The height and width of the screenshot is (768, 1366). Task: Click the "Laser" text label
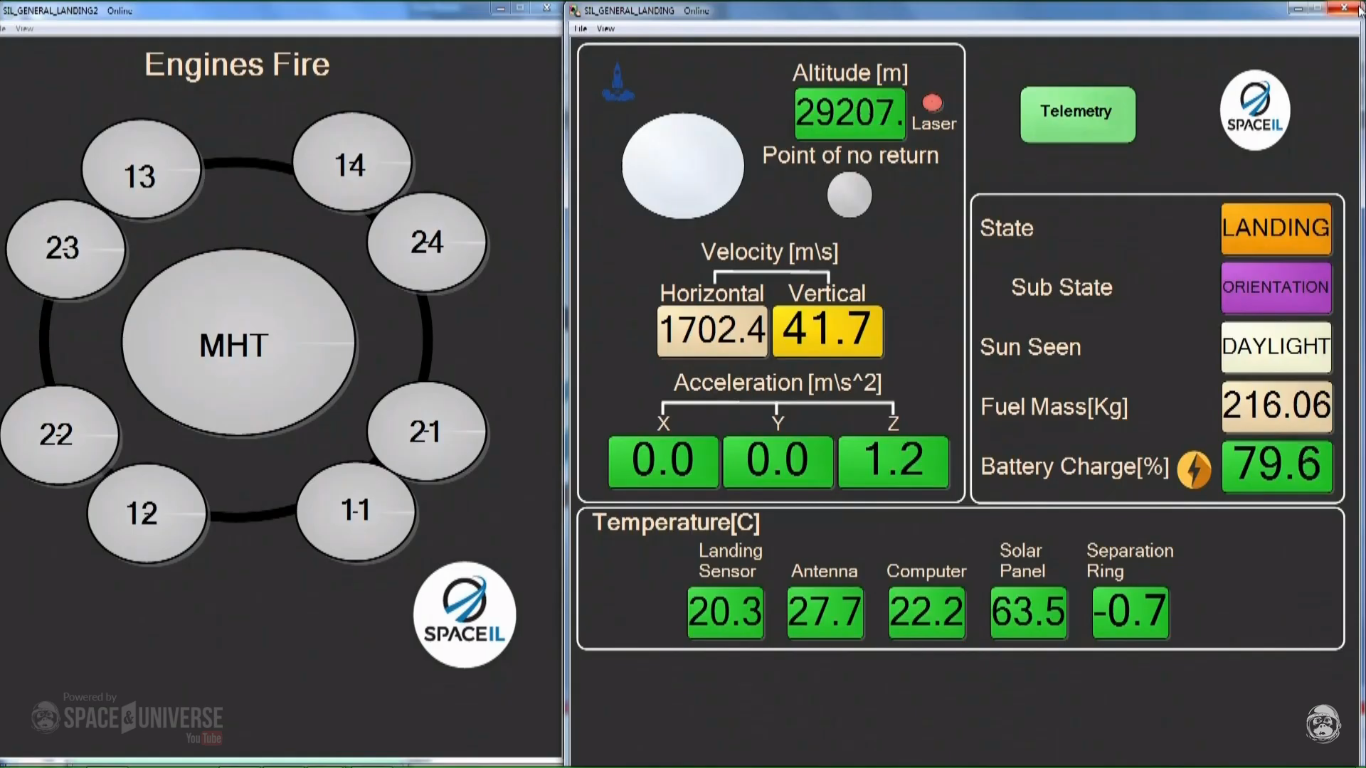pos(934,124)
